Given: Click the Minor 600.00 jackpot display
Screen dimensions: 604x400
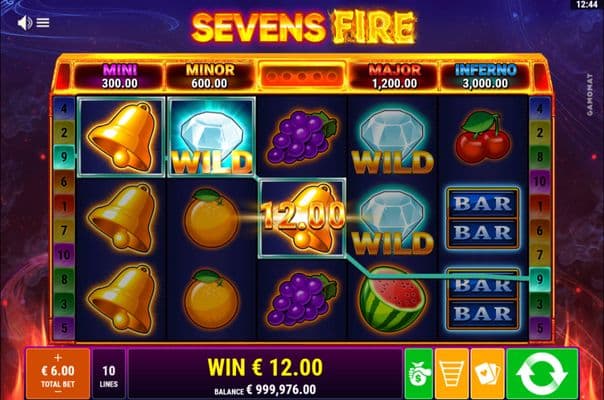Looking at the screenshot, I should click(x=210, y=76).
